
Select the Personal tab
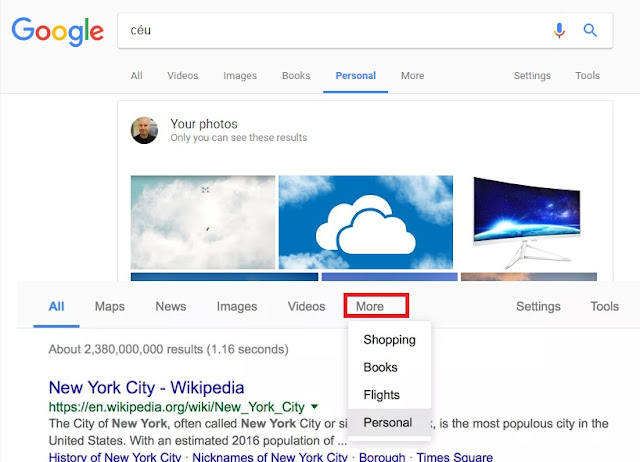(x=356, y=76)
